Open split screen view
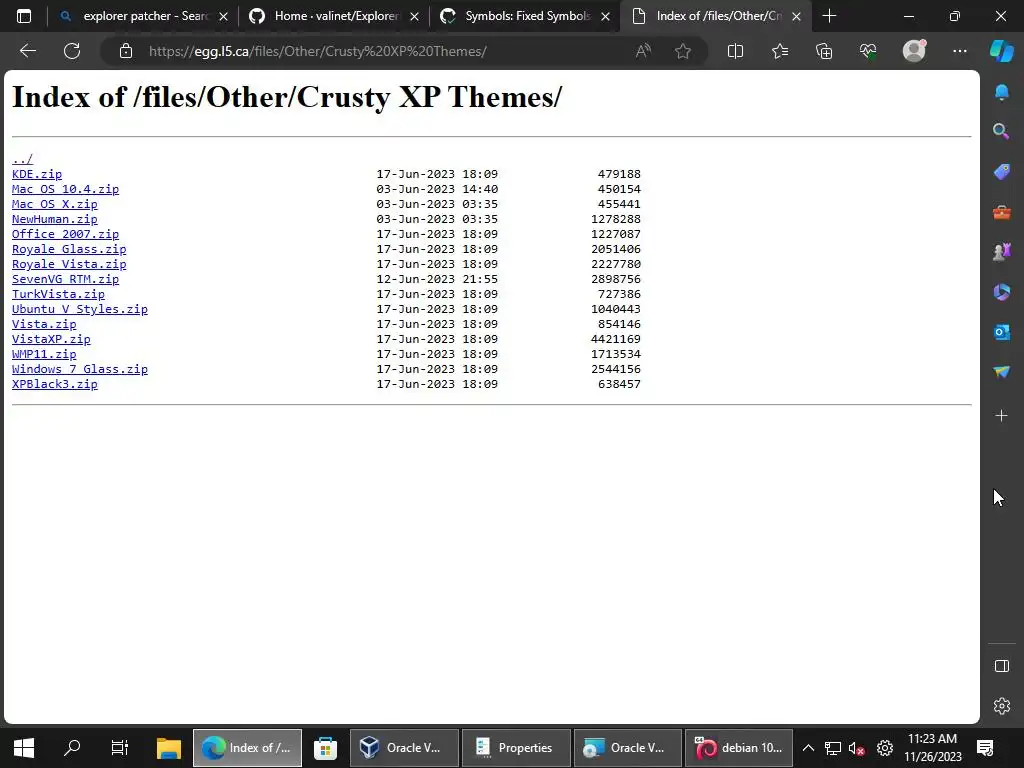The image size is (1024, 768). [735, 51]
